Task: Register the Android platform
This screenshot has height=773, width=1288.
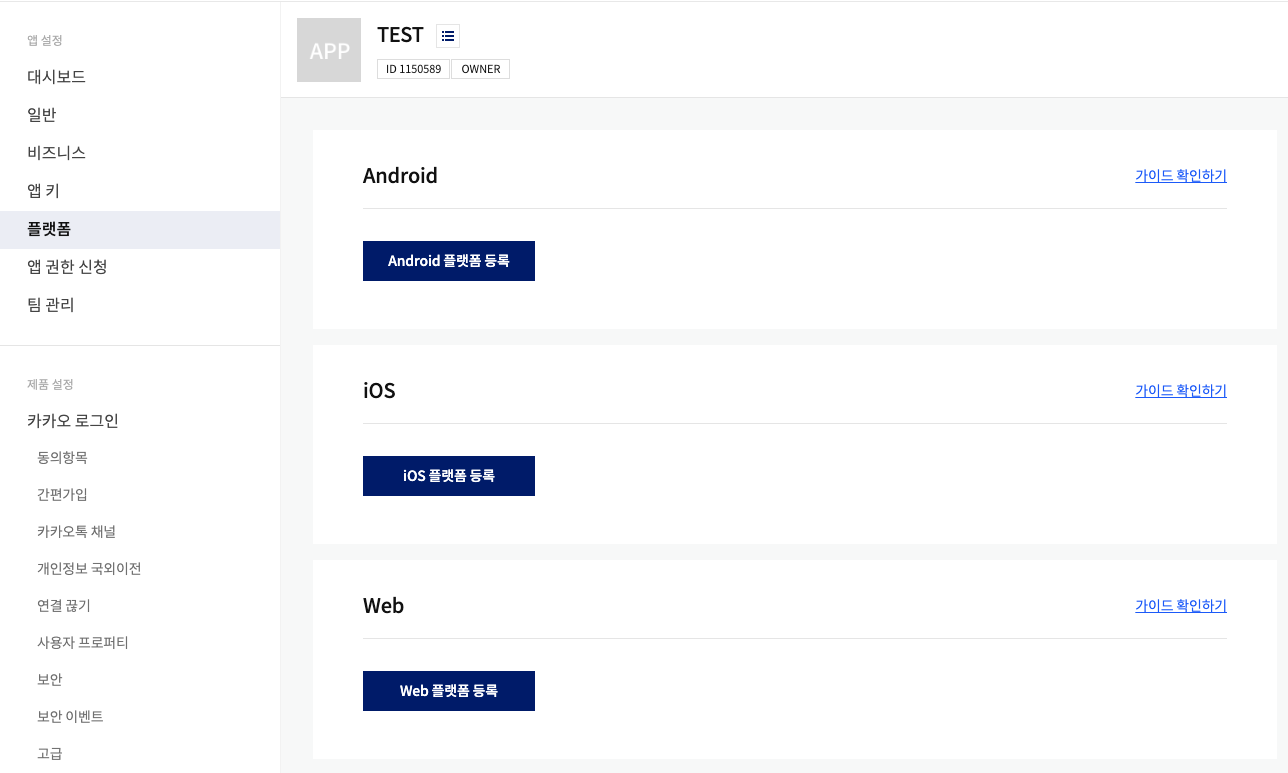Action: (449, 261)
